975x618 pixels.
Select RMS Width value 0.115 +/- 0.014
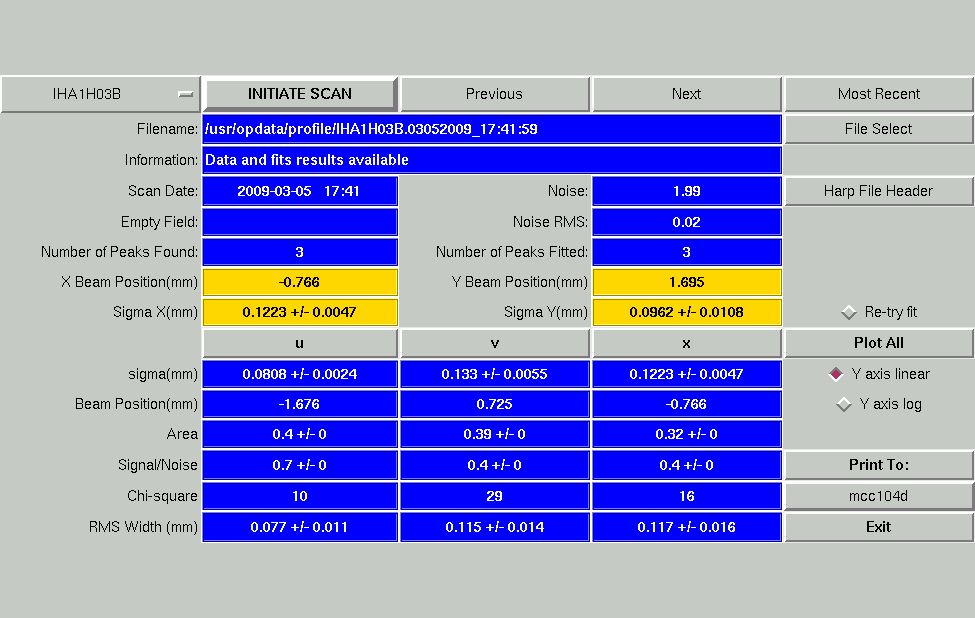coord(494,527)
